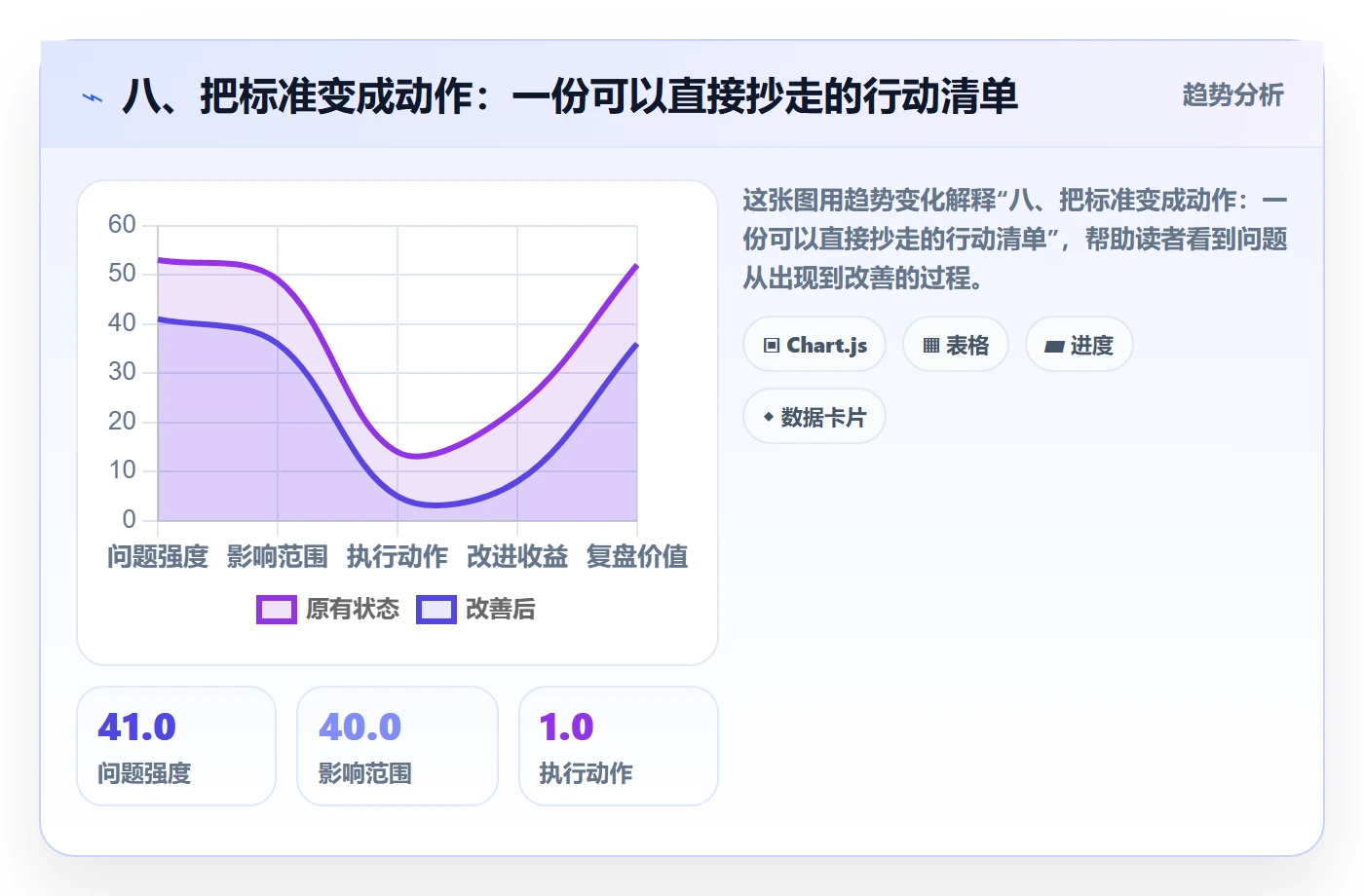Toggle the 原有状态 legend swatch
The height and width of the screenshot is (896, 1364).
click(277, 610)
